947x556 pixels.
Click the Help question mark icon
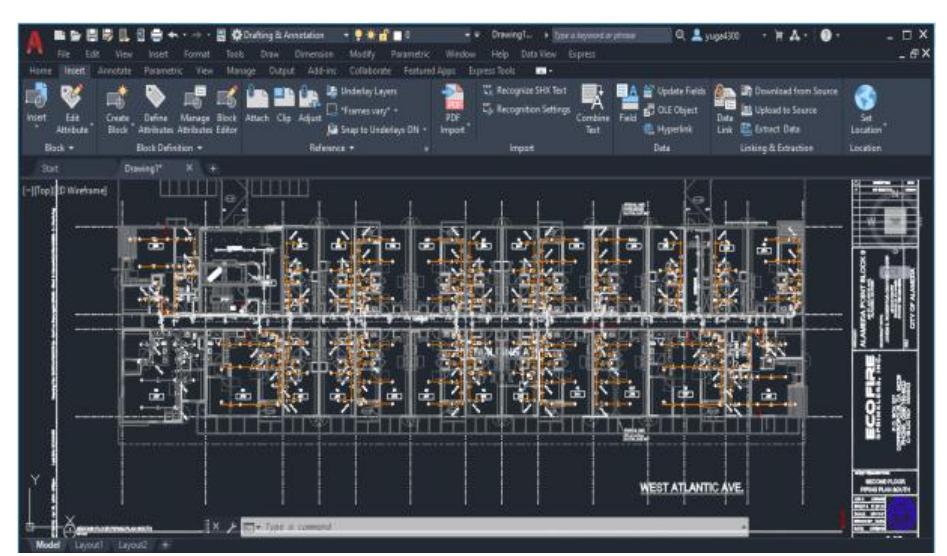point(826,35)
